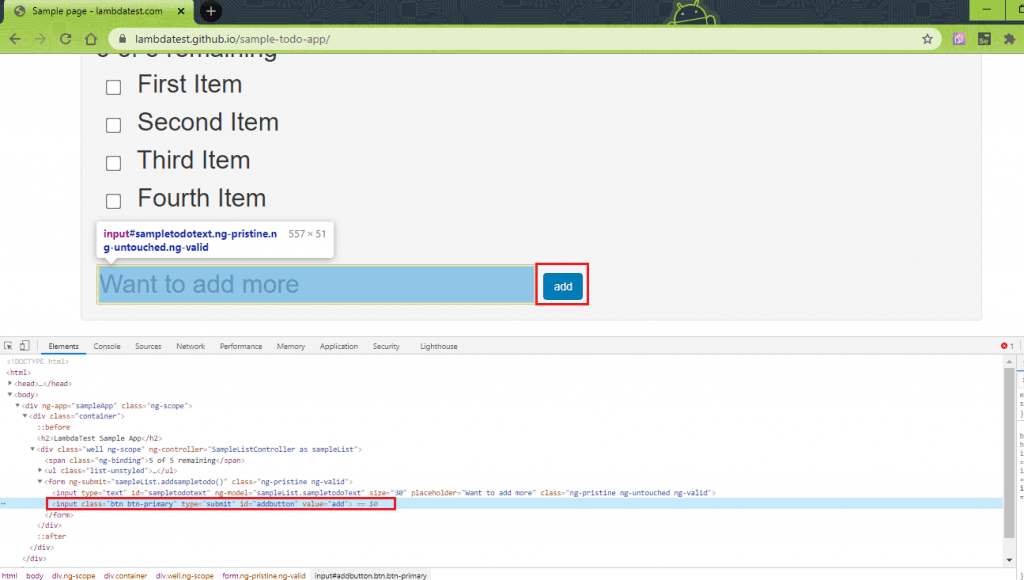Open the Performance tab

coord(241,346)
